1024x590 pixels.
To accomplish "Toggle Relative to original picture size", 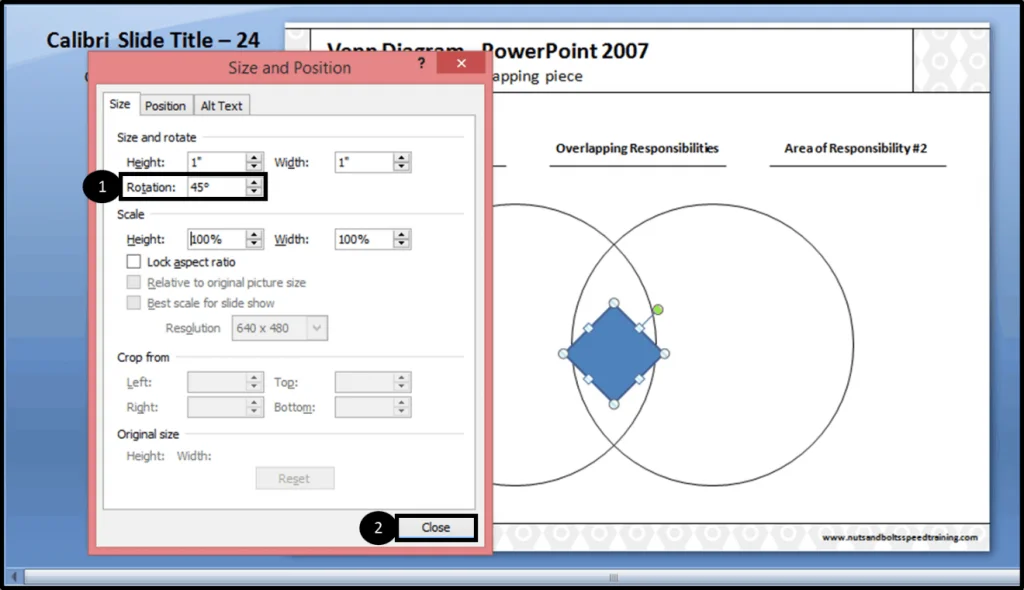I will click(133, 282).
